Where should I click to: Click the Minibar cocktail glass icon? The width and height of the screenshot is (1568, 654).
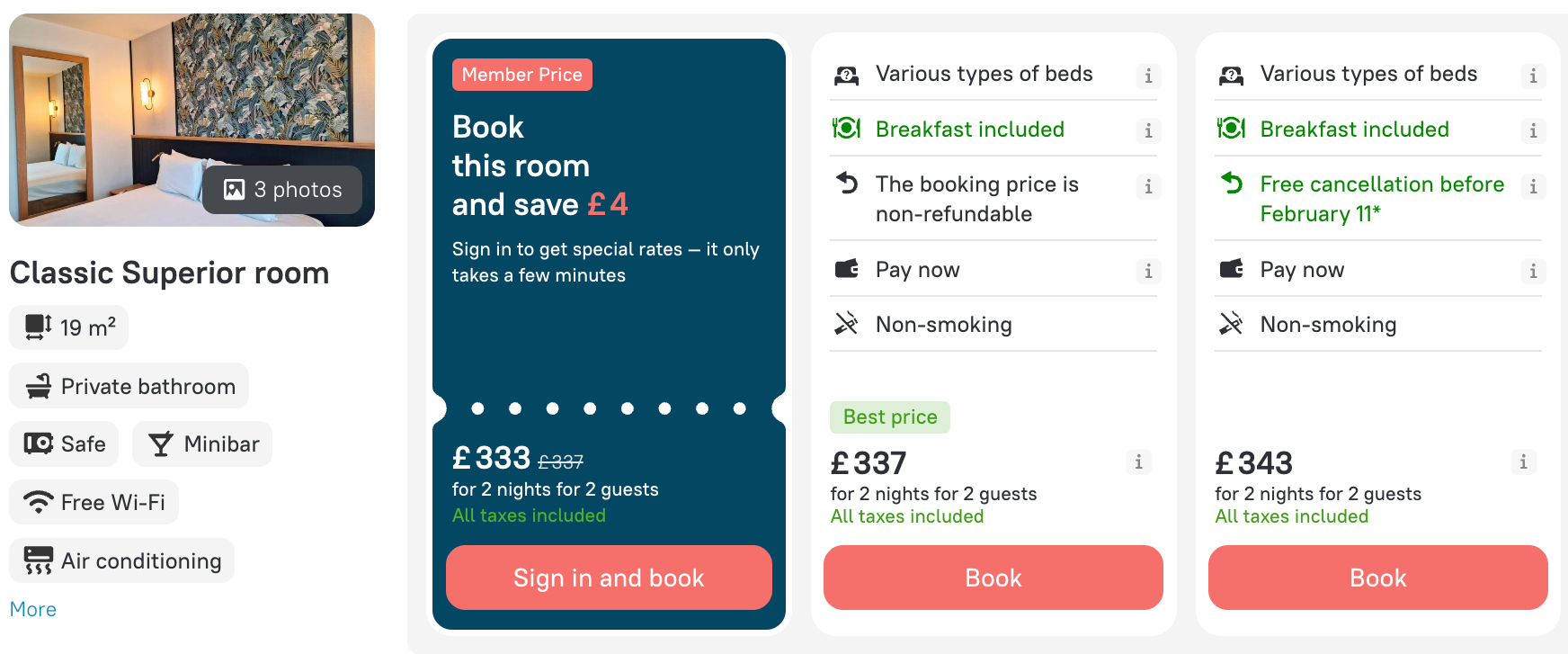(161, 444)
